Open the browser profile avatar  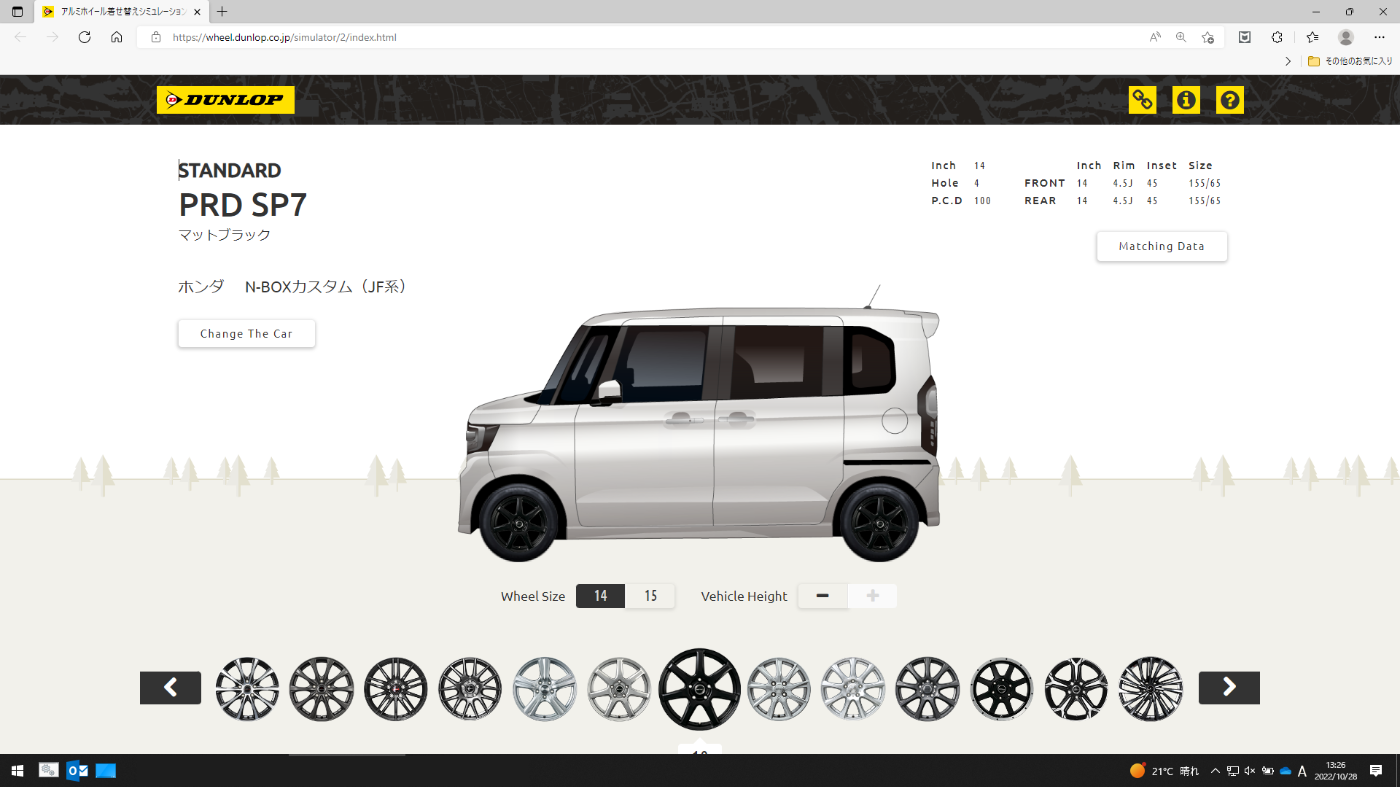click(x=1346, y=37)
